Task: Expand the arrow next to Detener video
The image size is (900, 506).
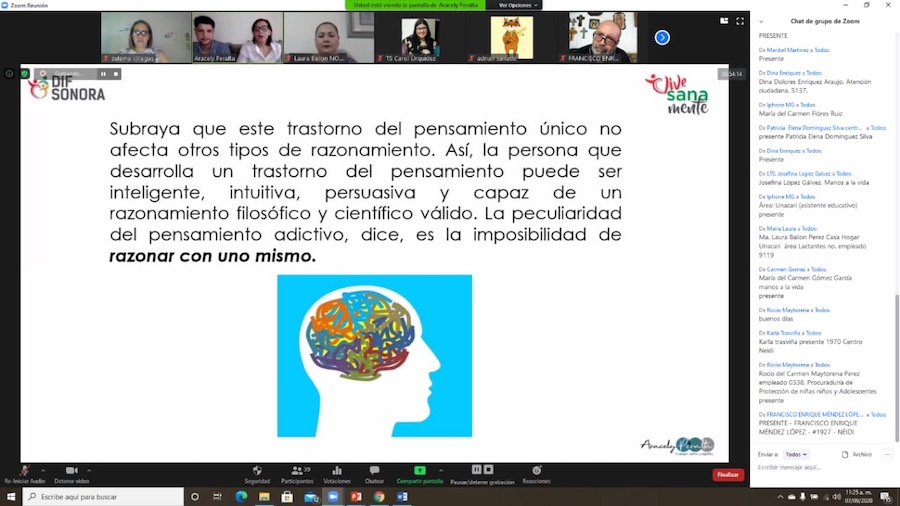Action: pos(90,469)
